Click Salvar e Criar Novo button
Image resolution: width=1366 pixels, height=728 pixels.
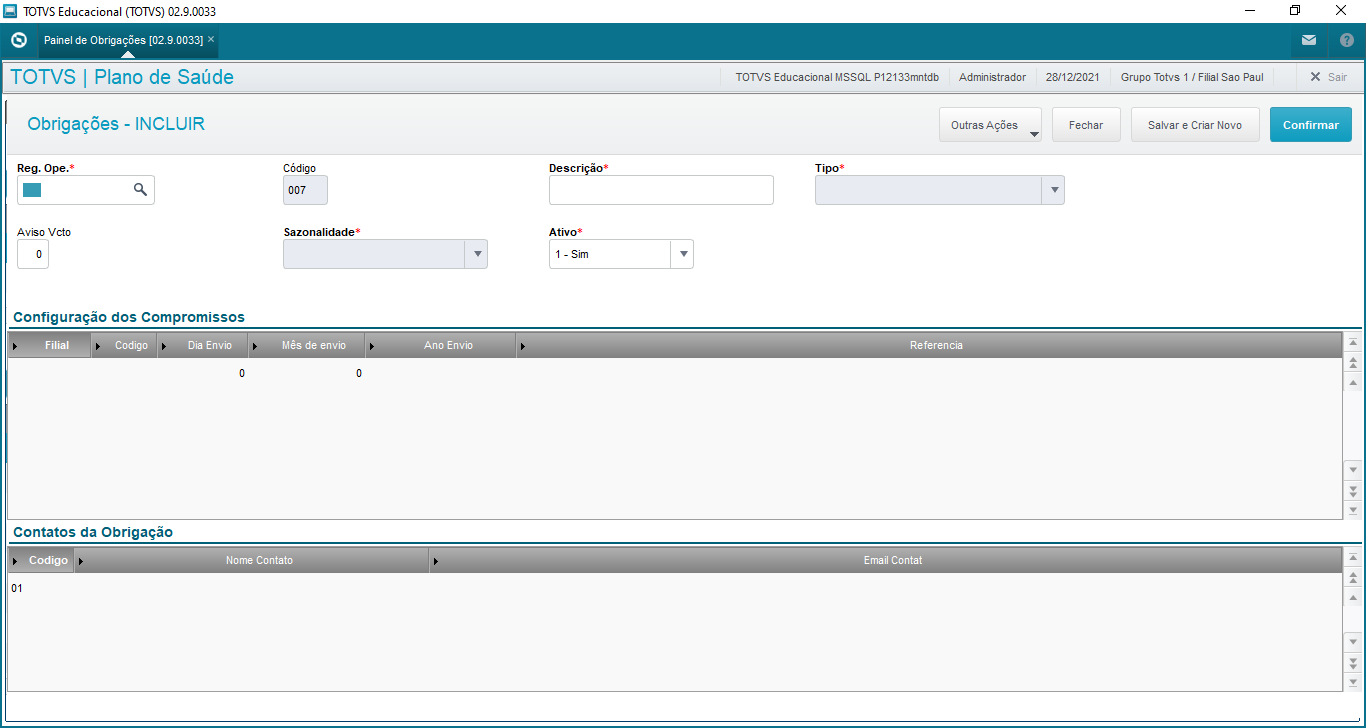tap(1195, 125)
